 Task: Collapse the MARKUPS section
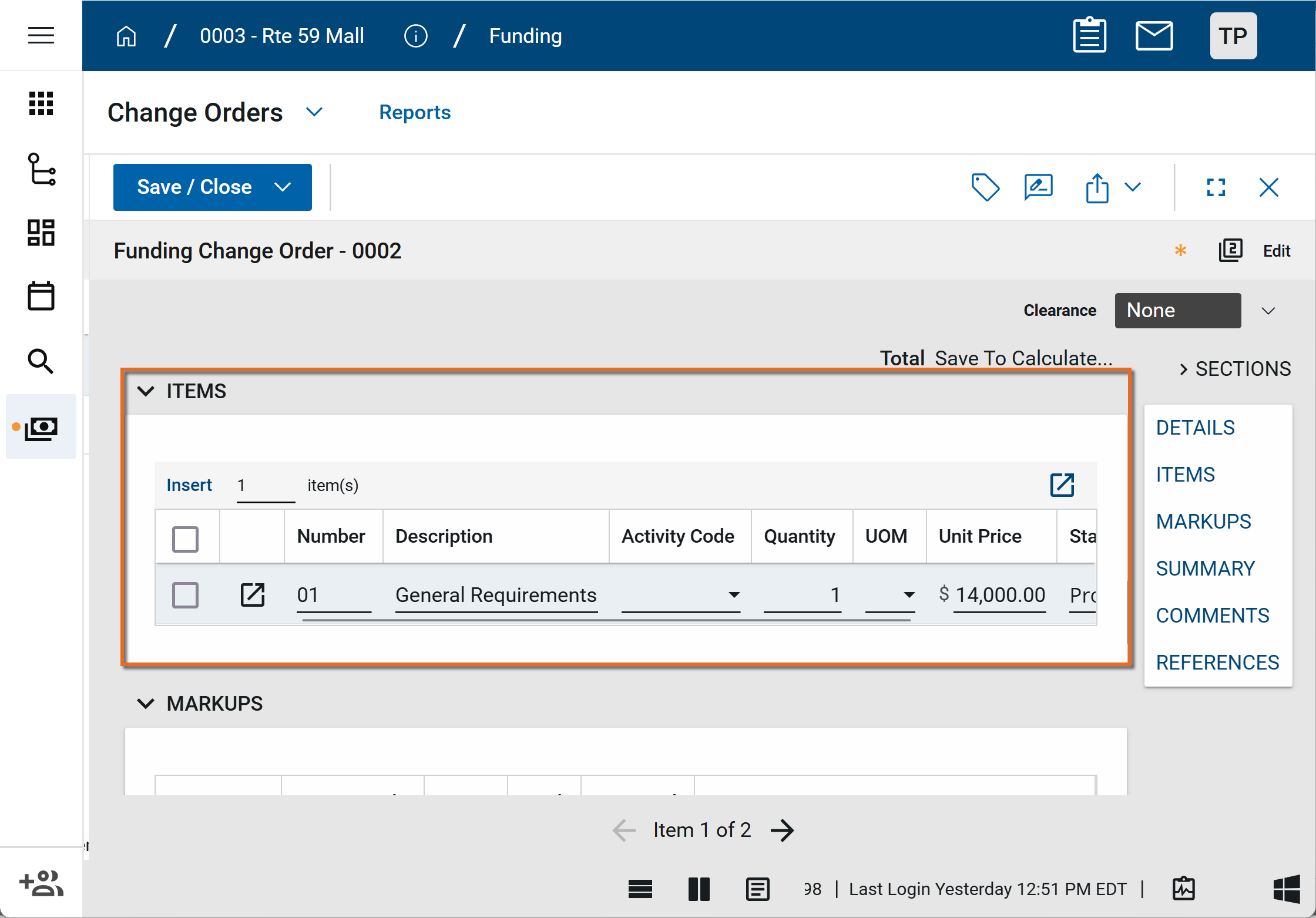145,703
